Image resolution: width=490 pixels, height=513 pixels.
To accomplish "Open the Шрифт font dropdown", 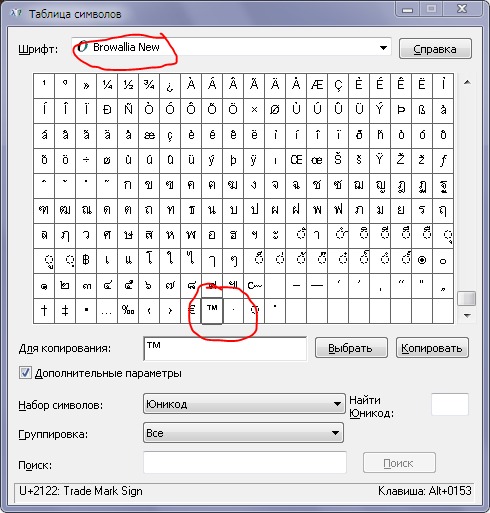I will click(x=232, y=48).
